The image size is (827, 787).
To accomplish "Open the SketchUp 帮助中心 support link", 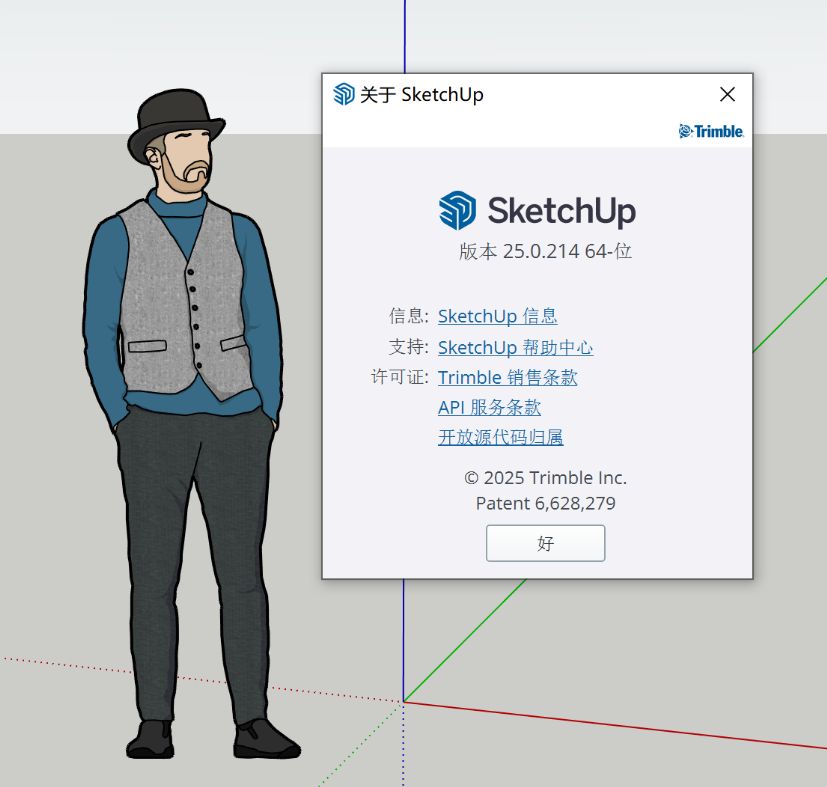I will tap(515, 347).
